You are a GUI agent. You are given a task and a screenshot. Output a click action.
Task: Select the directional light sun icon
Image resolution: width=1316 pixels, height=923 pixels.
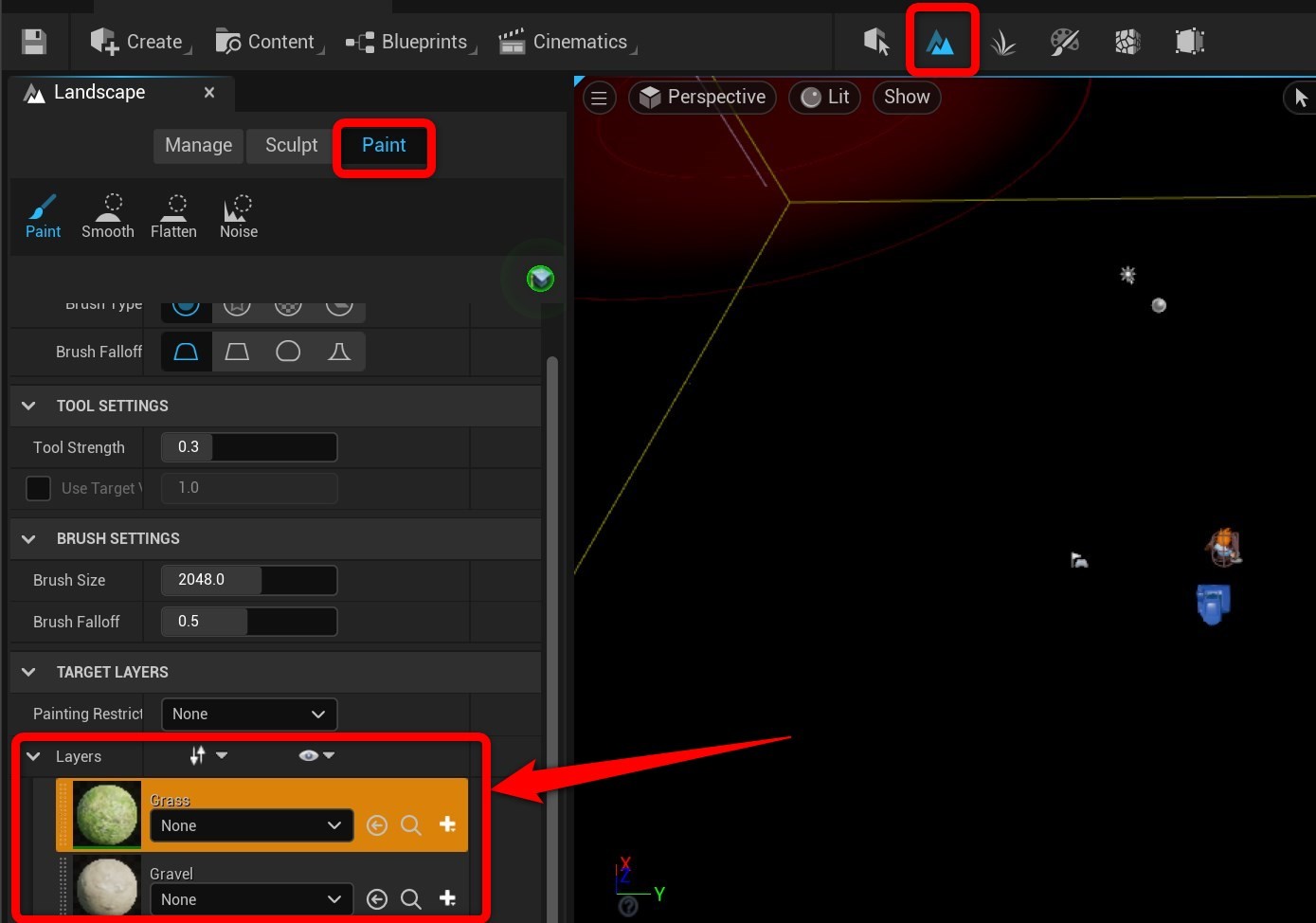[1127, 275]
